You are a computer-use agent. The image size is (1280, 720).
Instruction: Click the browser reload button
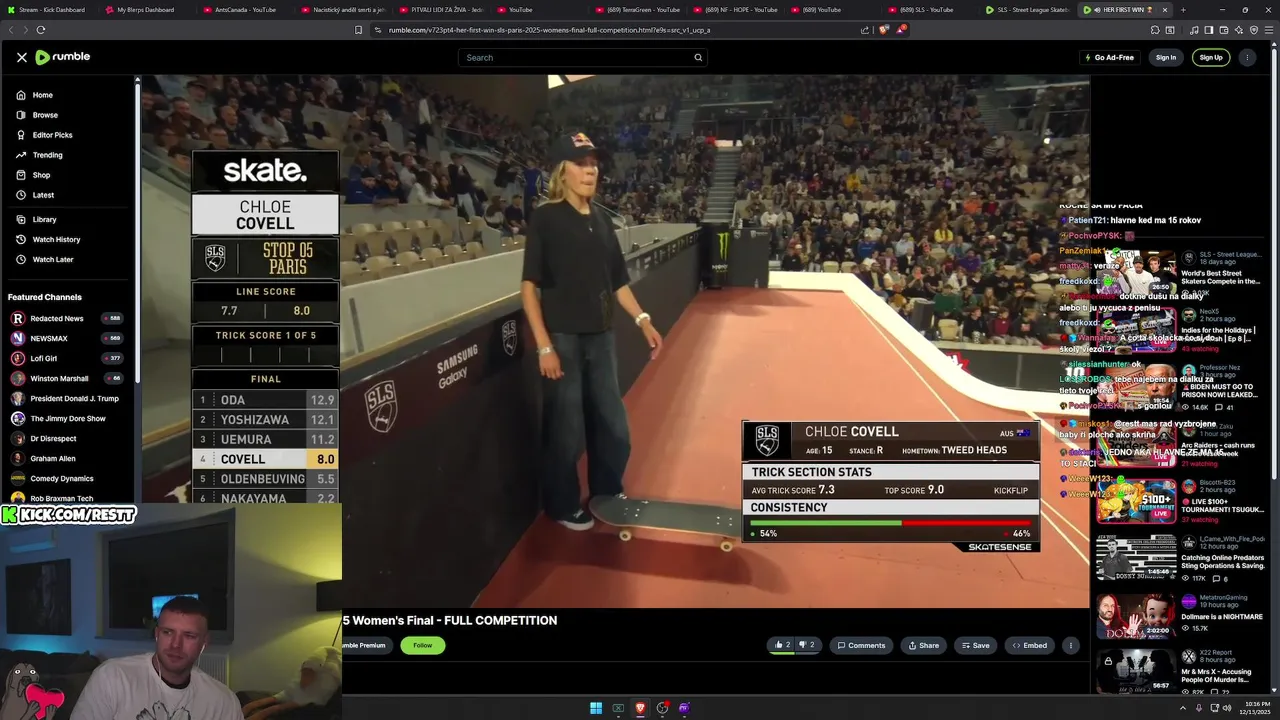coord(40,30)
